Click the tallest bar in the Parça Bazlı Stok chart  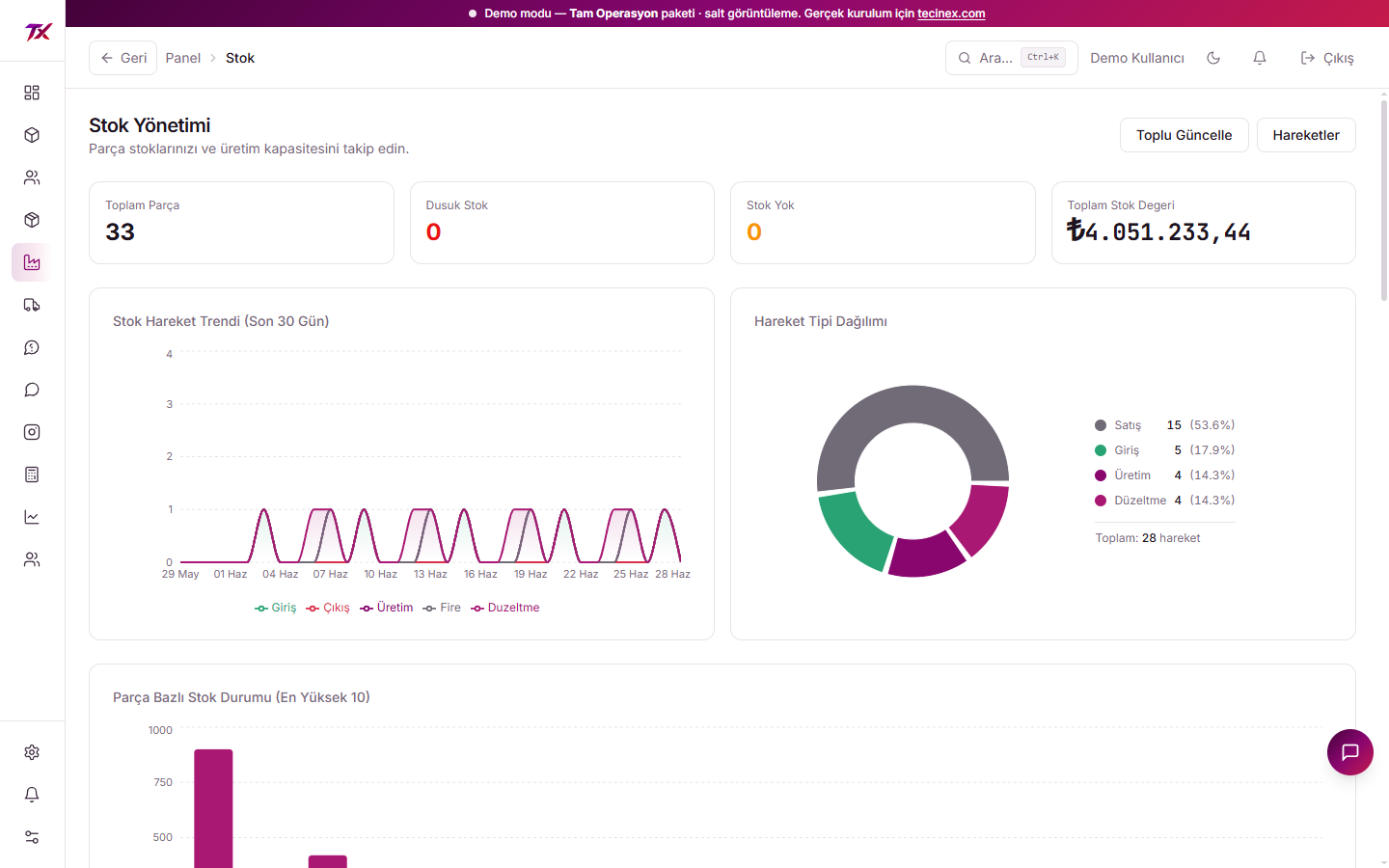coord(213,808)
